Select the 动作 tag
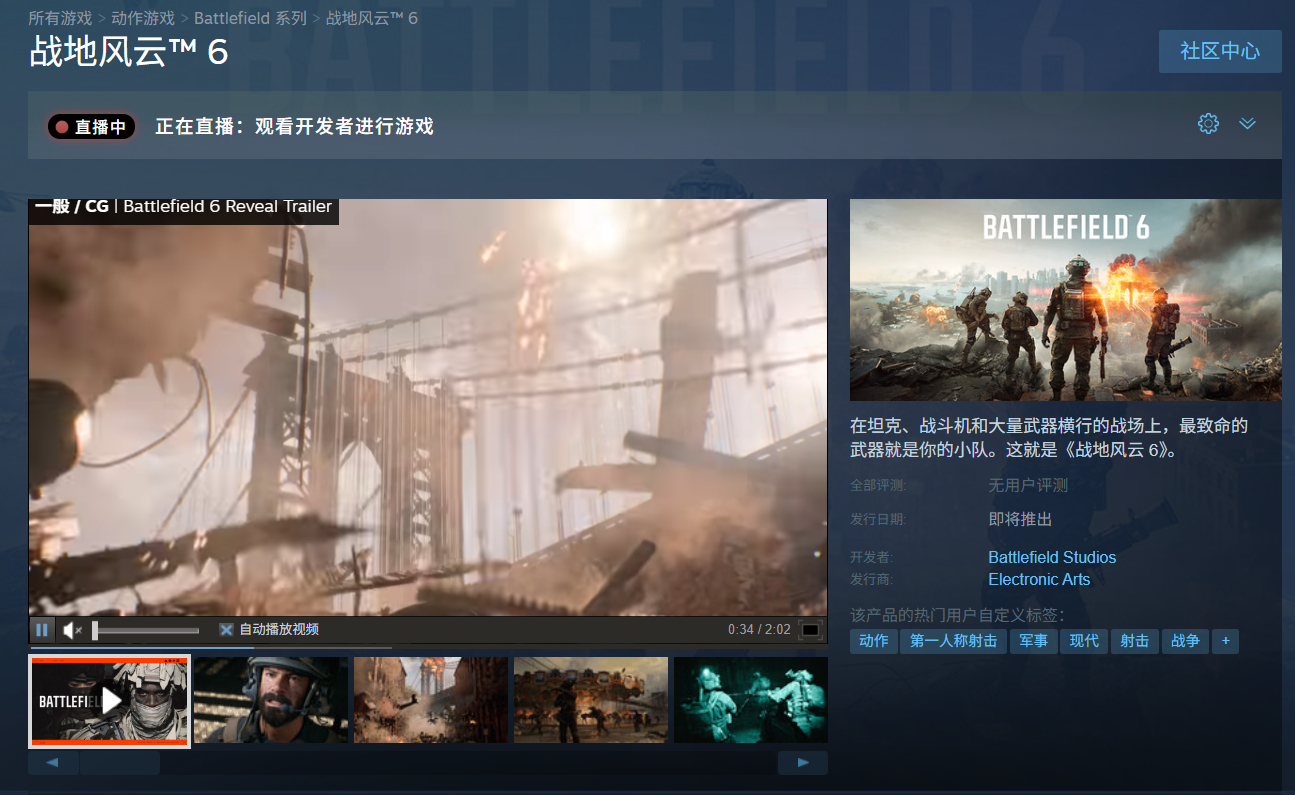This screenshot has height=795, width=1295. [x=874, y=641]
